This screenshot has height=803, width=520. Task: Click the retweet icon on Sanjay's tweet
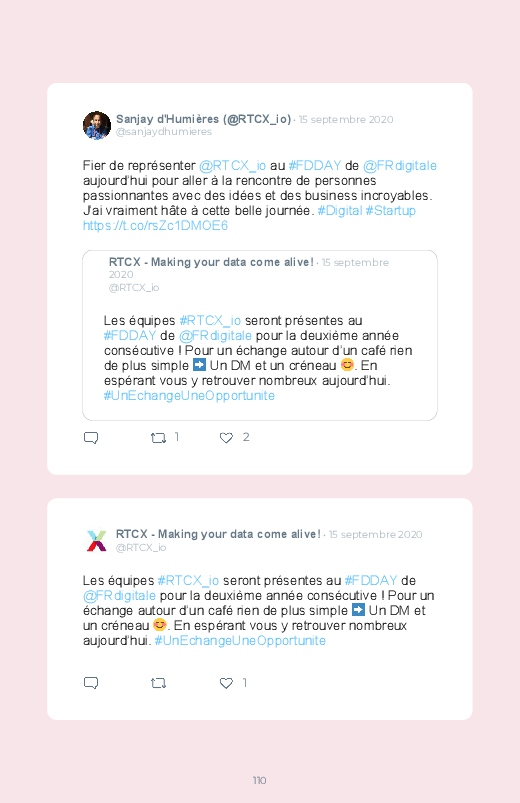158,438
